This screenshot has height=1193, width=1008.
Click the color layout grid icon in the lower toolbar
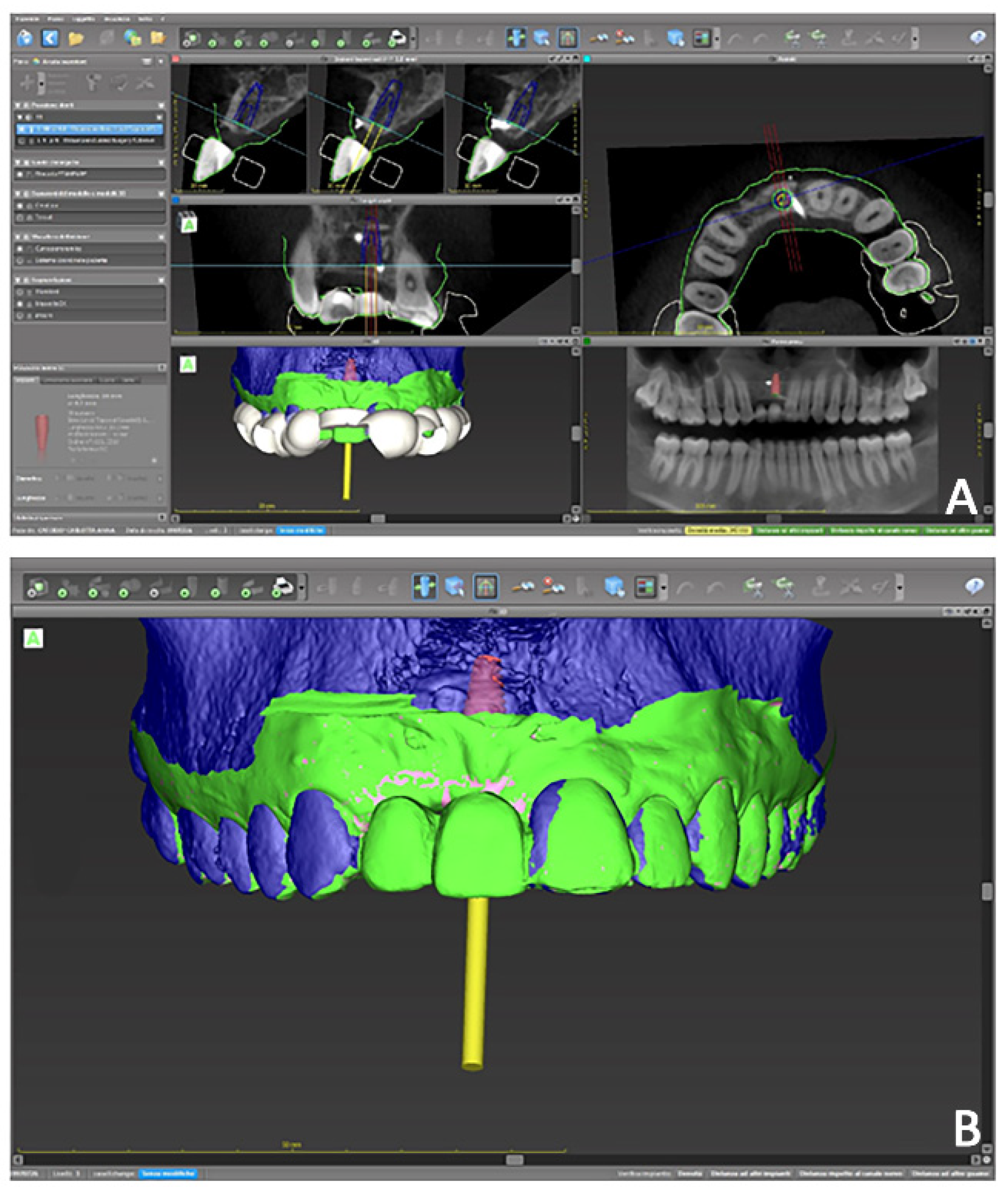[x=645, y=587]
